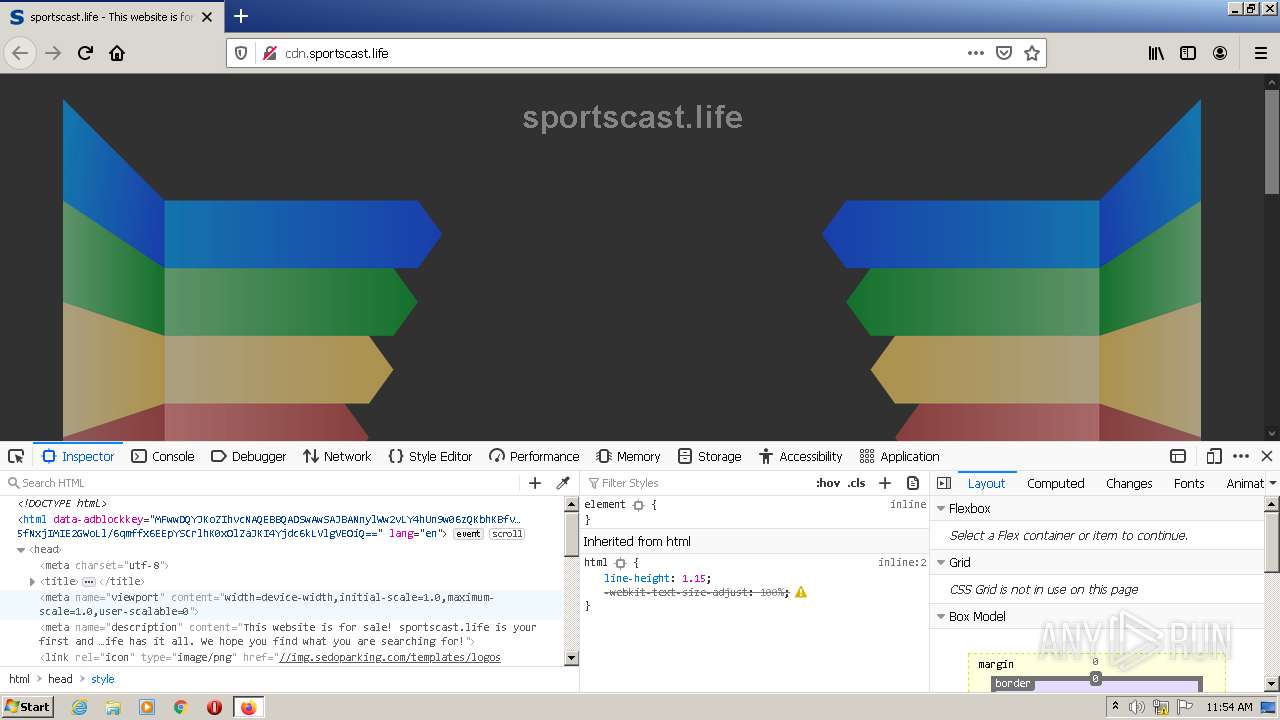The image size is (1280, 720).
Task: Add a new CSS rule
Action: point(885,483)
